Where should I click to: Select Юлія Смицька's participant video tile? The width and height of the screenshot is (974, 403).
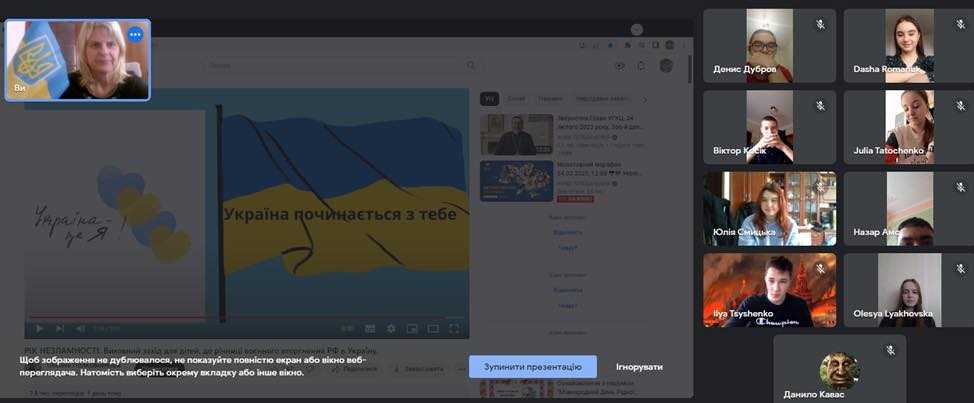[769, 208]
